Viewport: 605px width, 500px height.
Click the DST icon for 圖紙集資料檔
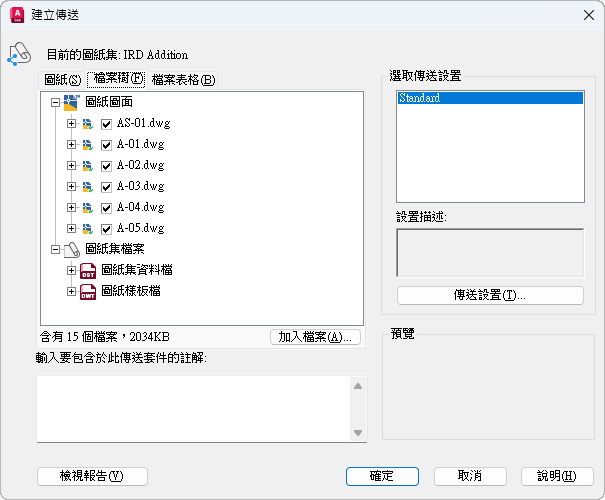pos(87,270)
